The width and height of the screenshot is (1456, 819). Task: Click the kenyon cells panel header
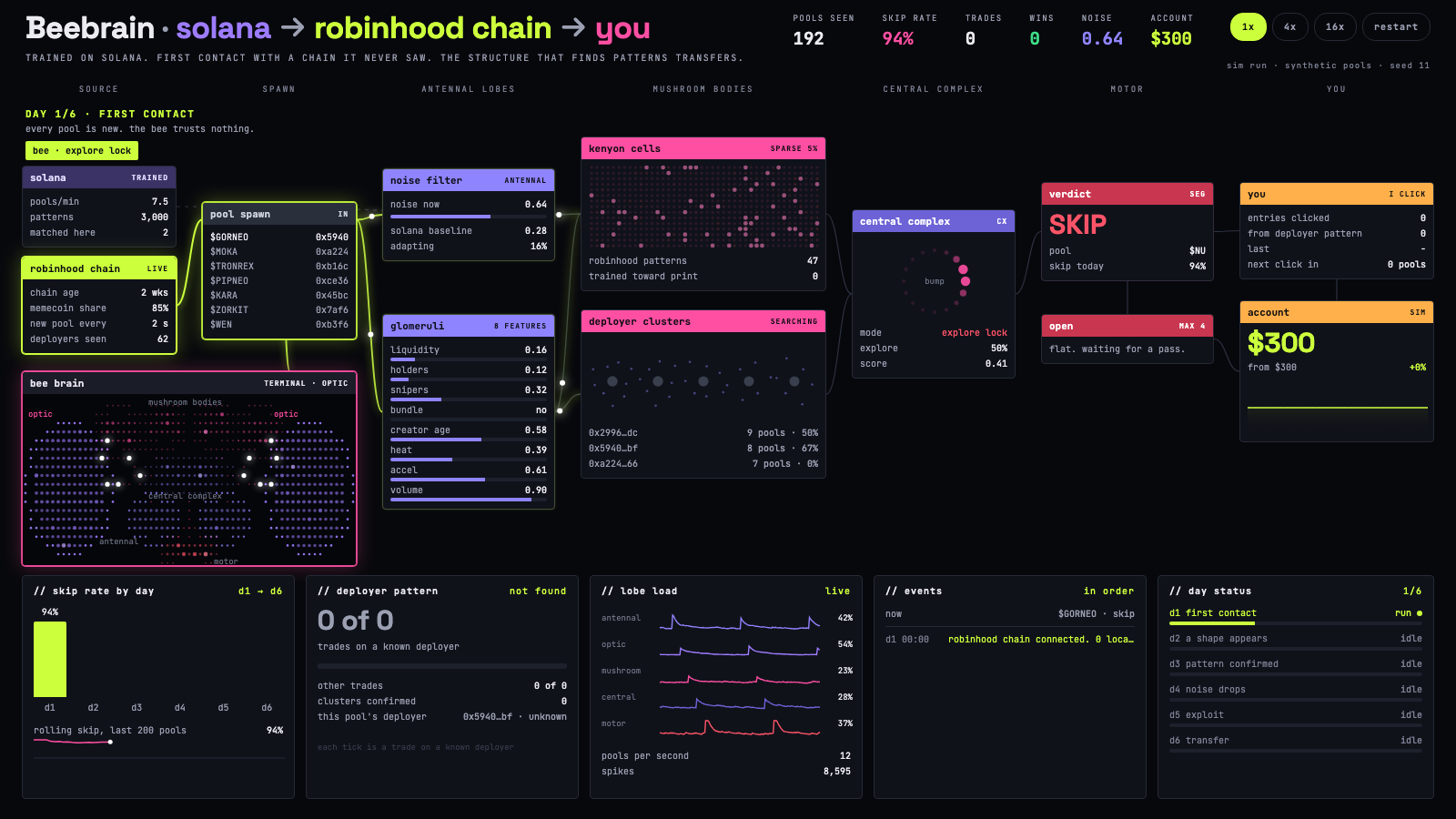[x=703, y=148]
